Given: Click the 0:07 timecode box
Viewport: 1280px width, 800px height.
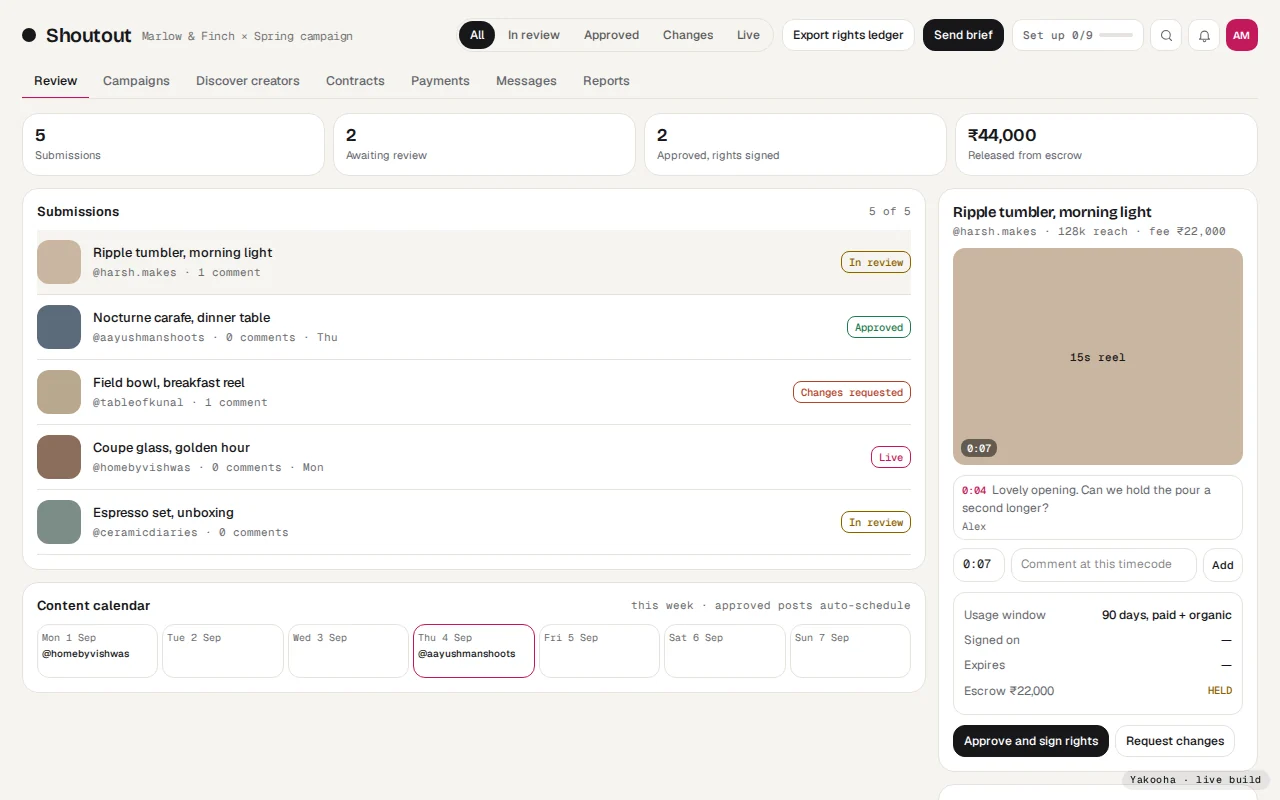Looking at the screenshot, I should (x=979, y=565).
